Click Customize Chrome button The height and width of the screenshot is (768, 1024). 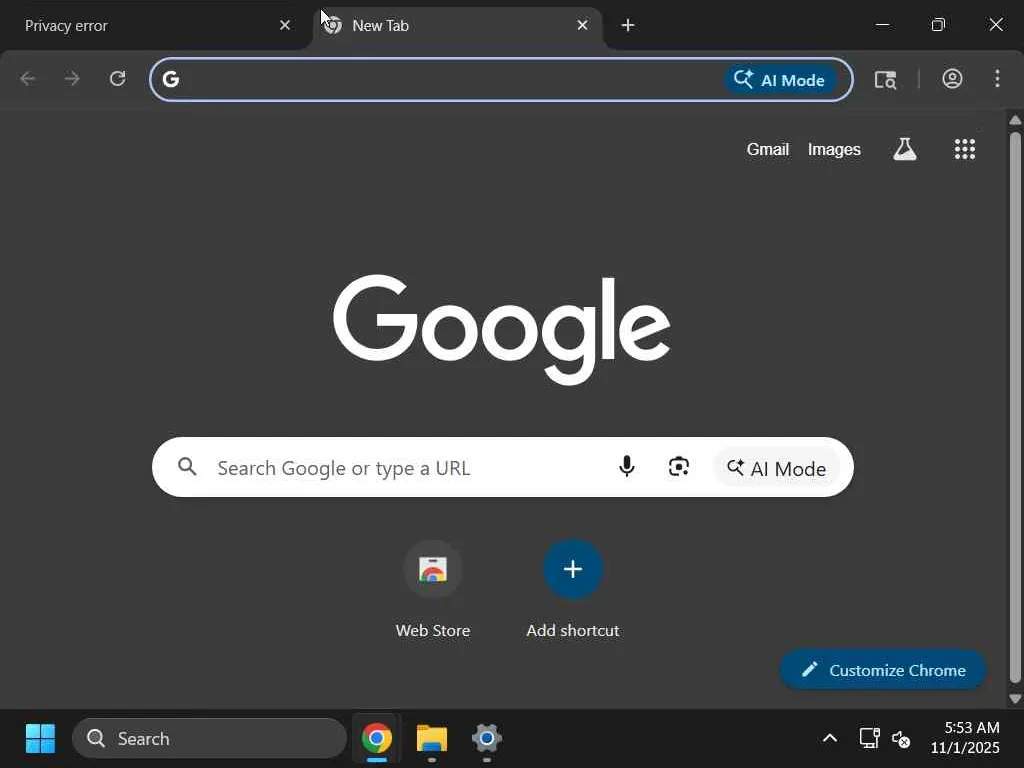[x=883, y=670]
